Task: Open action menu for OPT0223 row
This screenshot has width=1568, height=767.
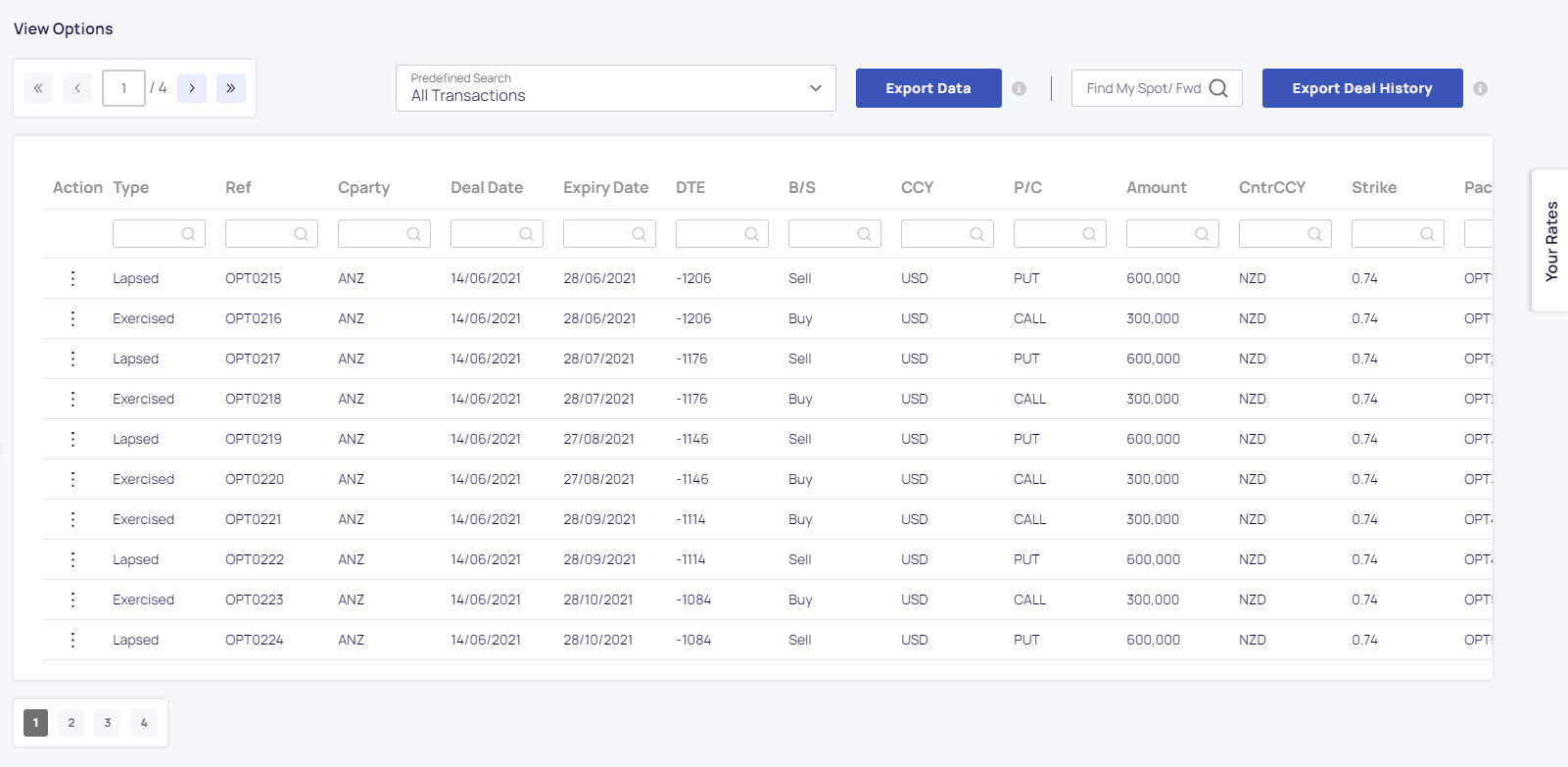Action: (72, 599)
